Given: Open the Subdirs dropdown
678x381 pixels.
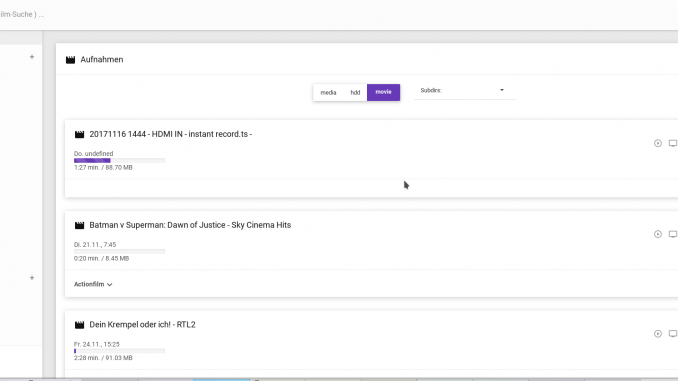Looking at the screenshot, I should 465,90.
